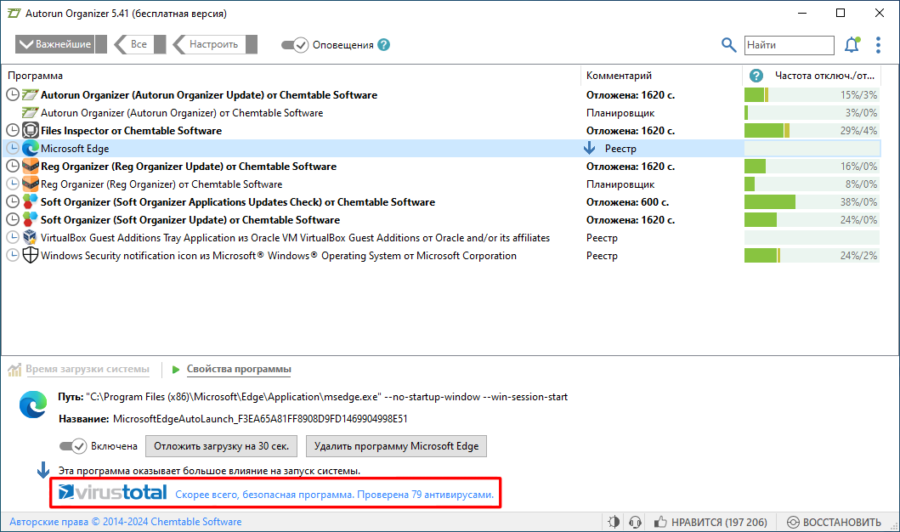Viewport: 900px width, 532px height.
Task: Click the clock icon beside VirtualBox Guest Additions
Action: point(13,237)
